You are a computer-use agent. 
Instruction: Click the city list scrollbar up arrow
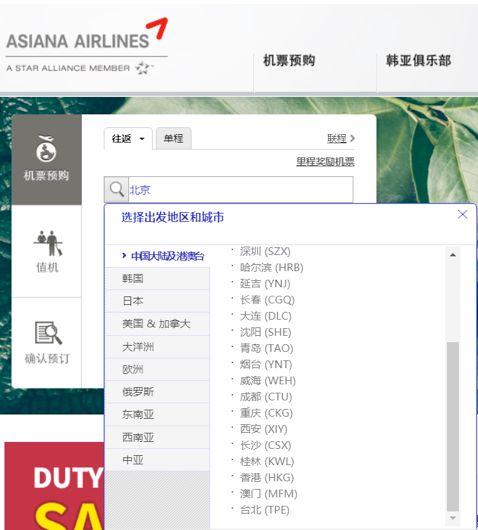tap(453, 255)
